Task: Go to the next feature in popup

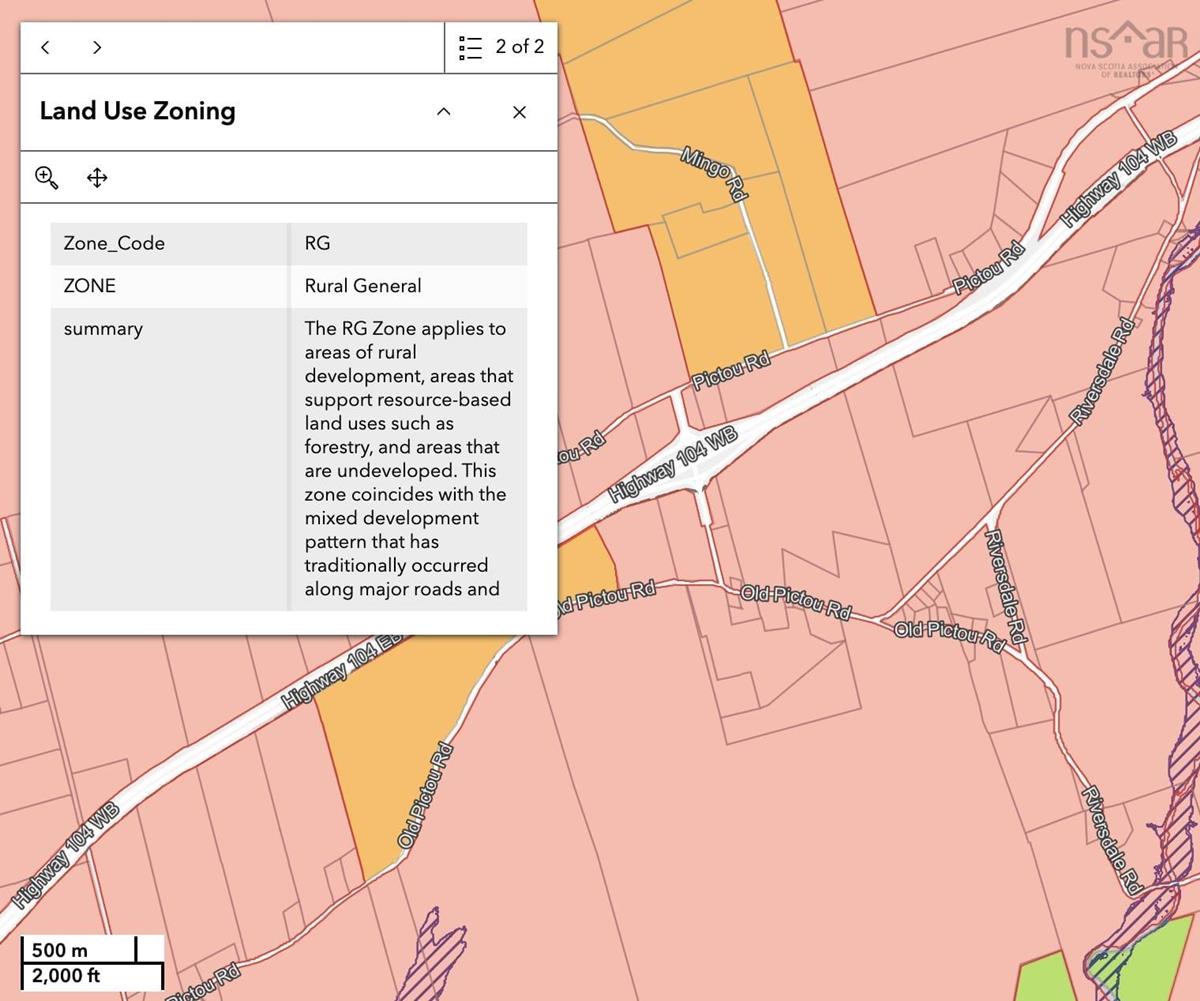Action: (x=97, y=47)
